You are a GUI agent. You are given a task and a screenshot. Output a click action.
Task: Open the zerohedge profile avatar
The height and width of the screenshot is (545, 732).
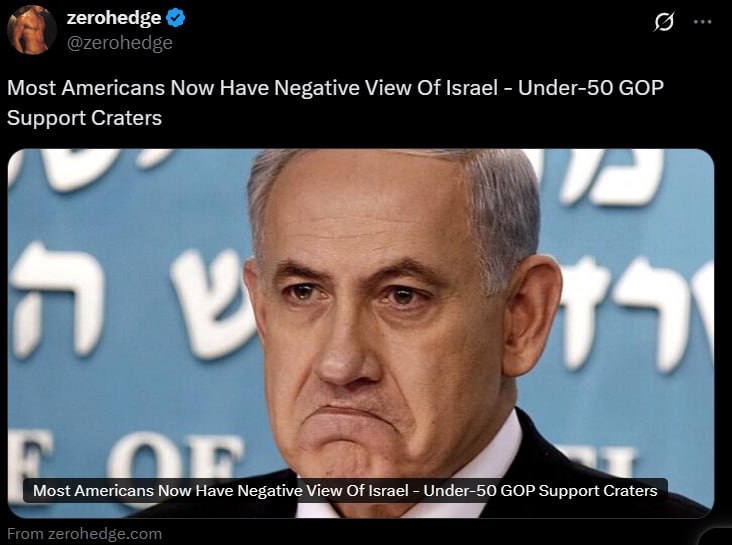click(x=32, y=30)
